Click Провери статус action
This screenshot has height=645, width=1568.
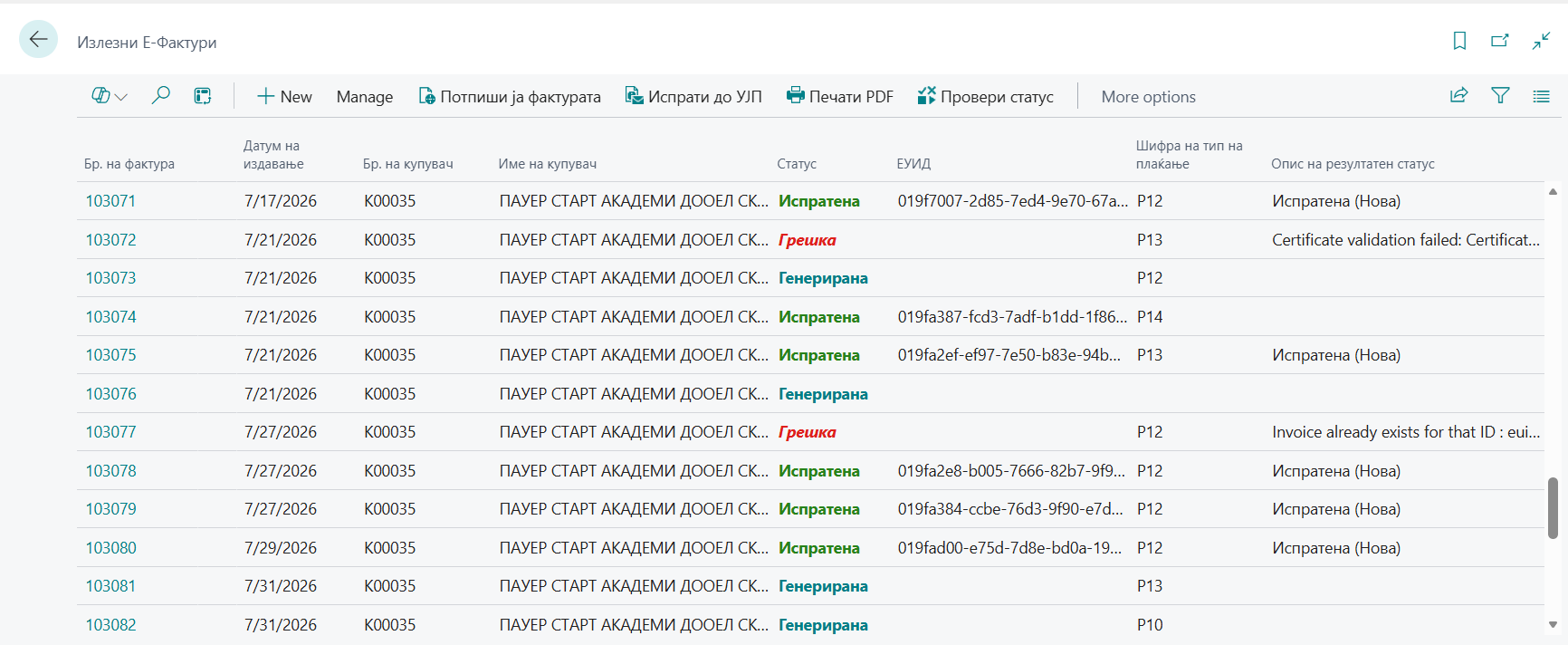click(x=986, y=97)
